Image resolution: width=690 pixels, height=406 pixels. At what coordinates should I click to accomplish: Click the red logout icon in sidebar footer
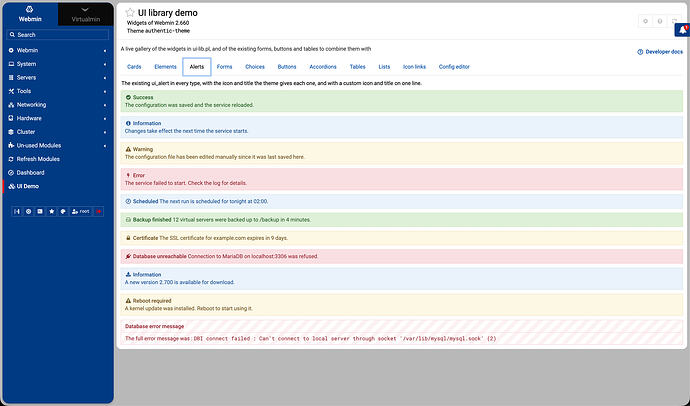(99, 212)
